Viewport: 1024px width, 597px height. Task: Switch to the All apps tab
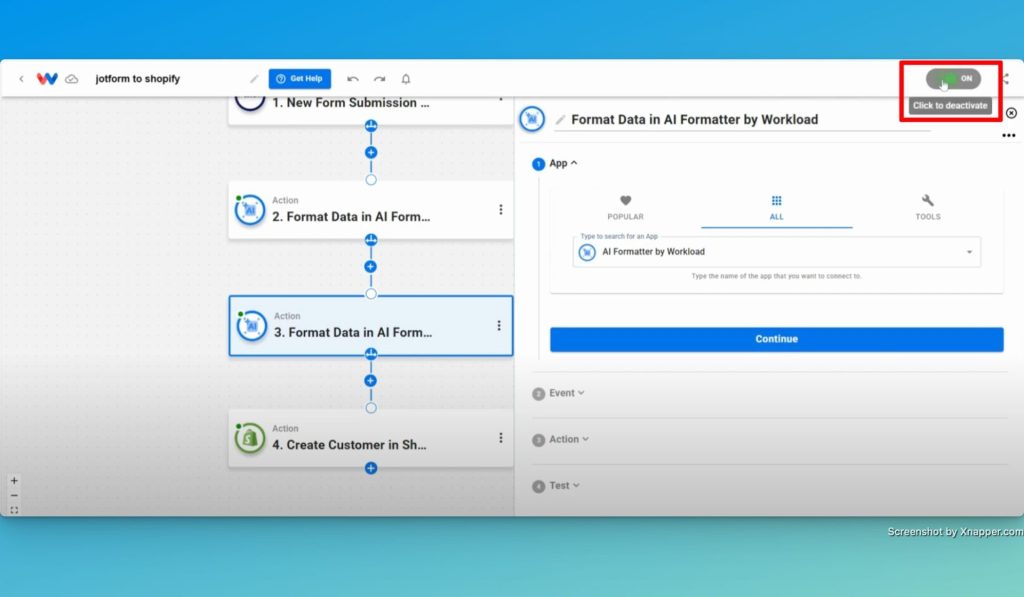(776, 208)
